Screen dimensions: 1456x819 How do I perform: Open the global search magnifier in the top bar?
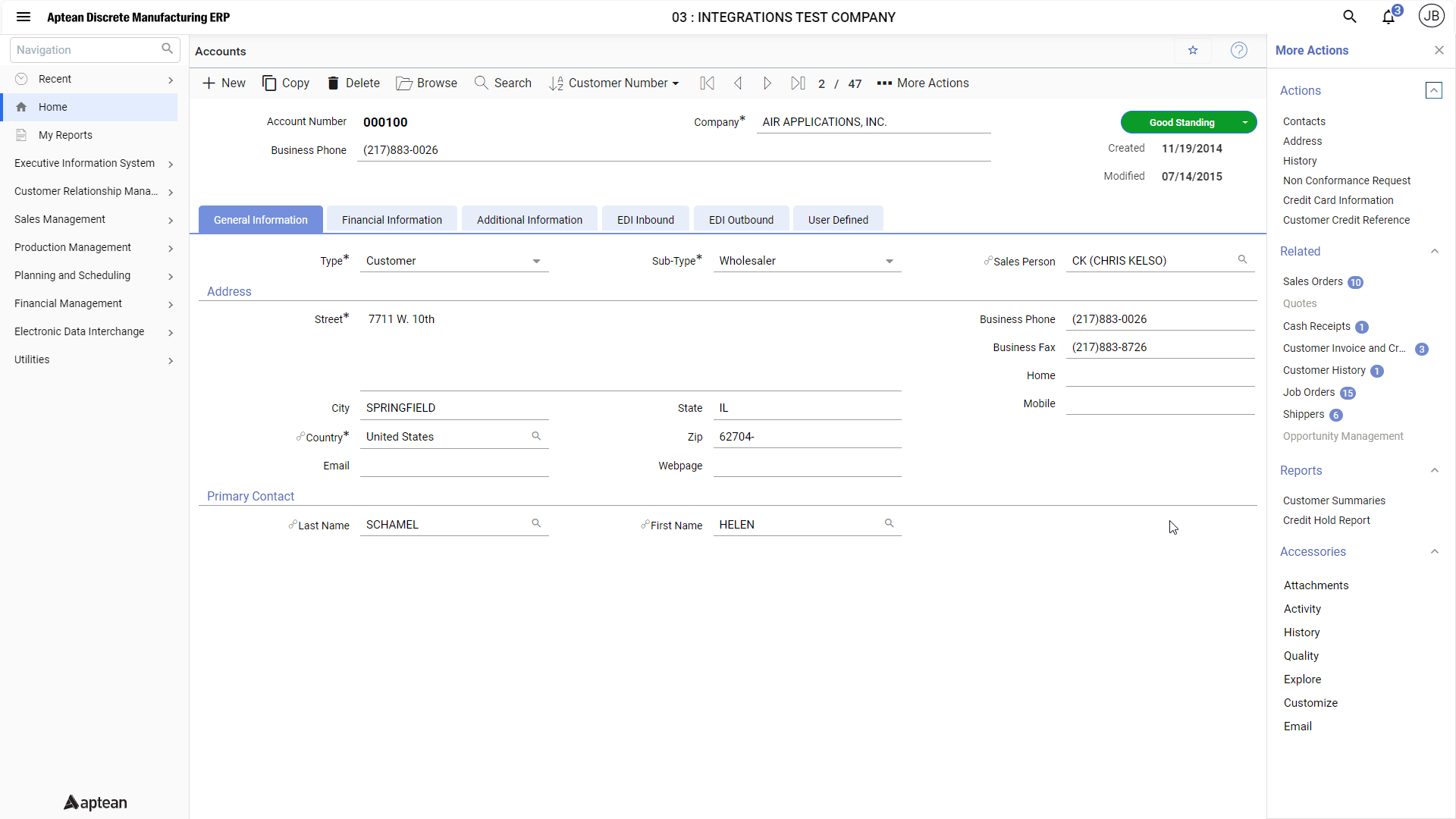[x=1350, y=16]
